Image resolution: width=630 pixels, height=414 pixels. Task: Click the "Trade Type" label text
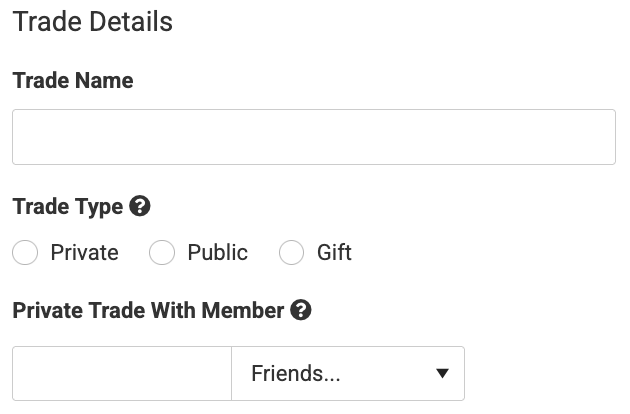point(68,207)
